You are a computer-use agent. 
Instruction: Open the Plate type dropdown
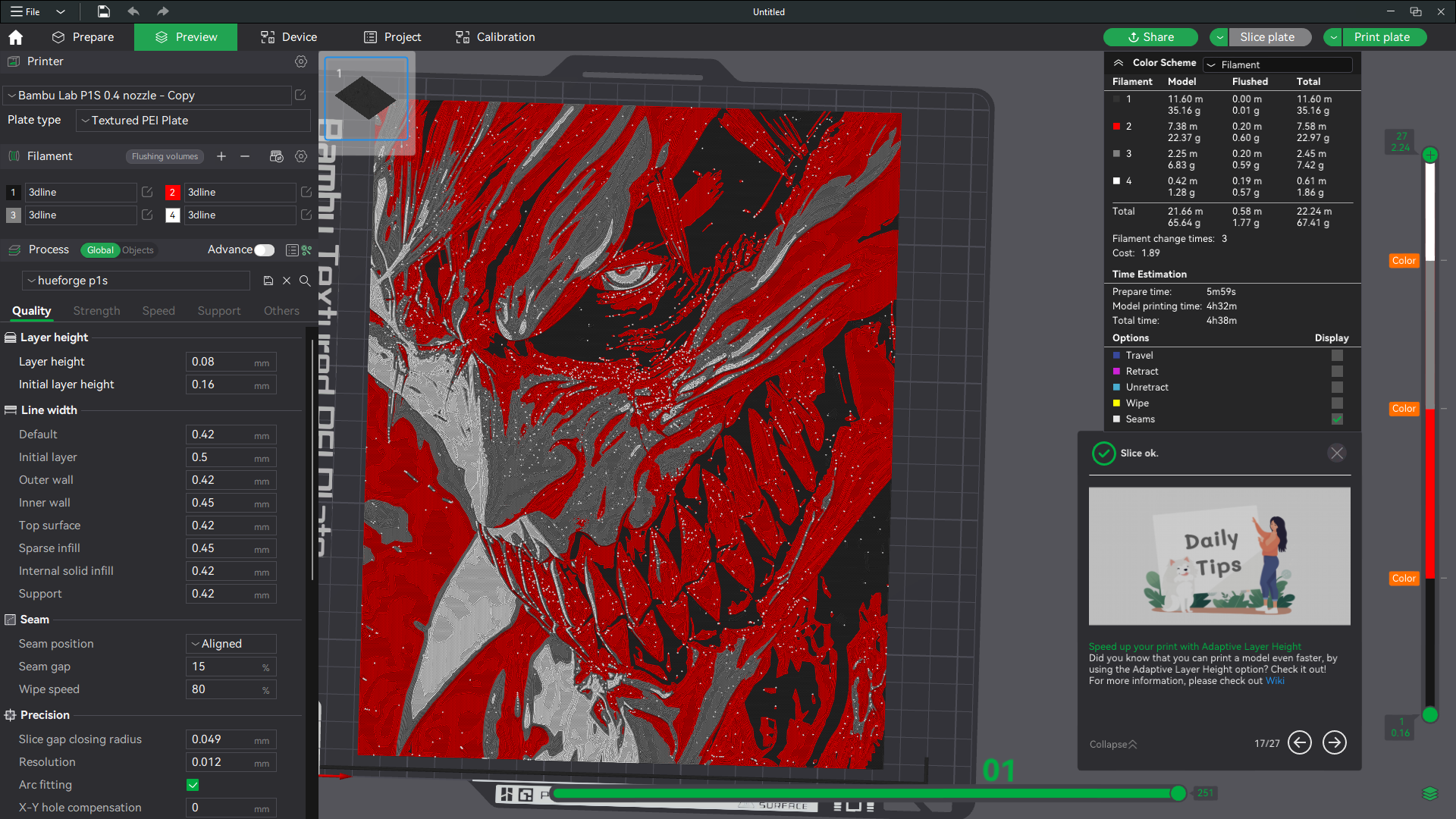(x=193, y=120)
